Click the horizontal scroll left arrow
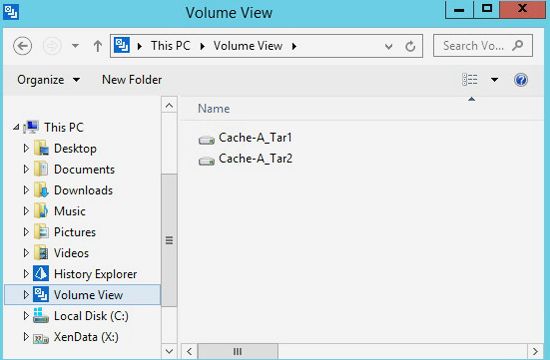Screen dimensions: 550x360 coord(189,351)
